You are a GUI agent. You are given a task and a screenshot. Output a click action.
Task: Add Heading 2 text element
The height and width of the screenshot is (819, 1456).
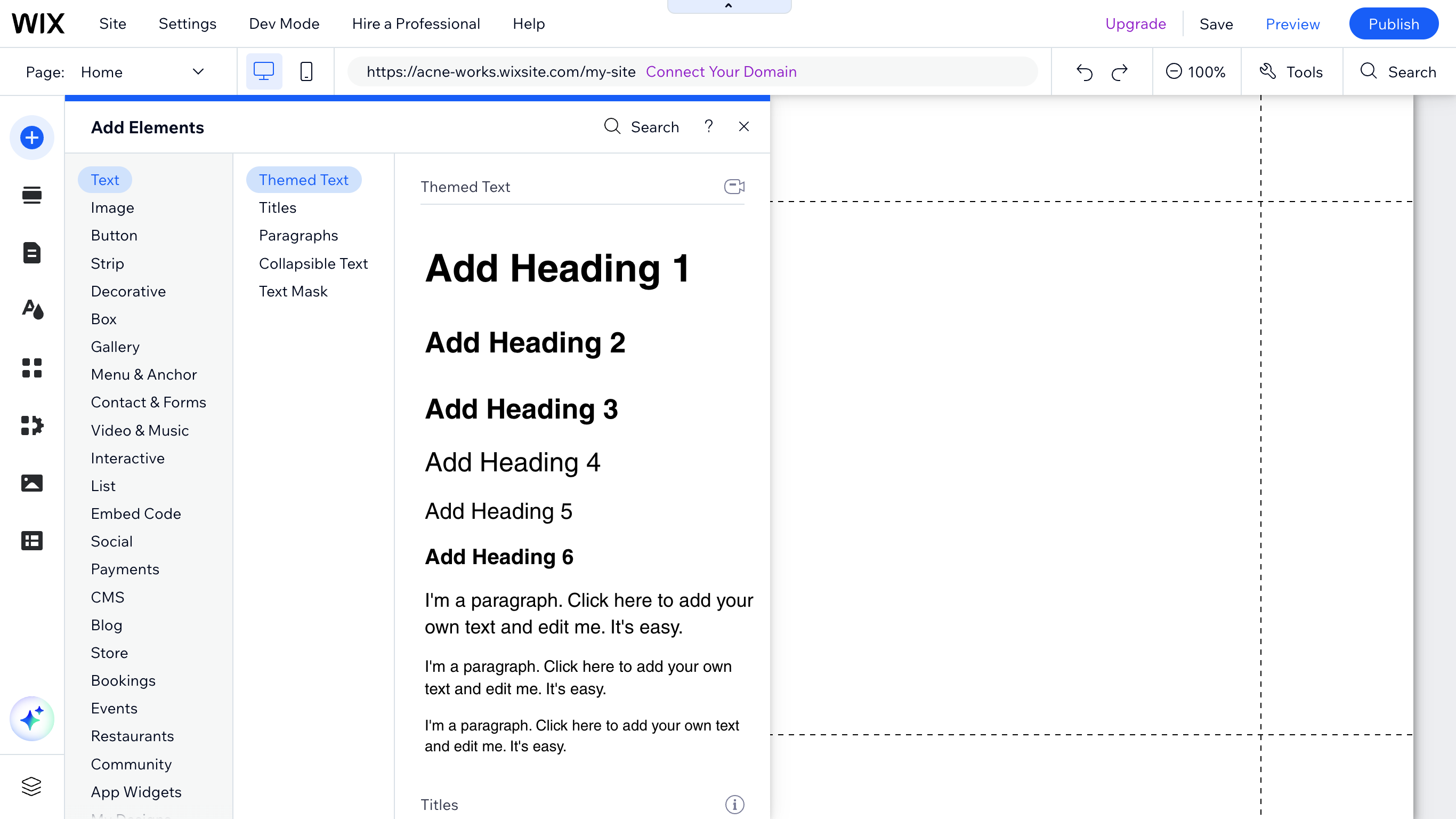point(525,343)
